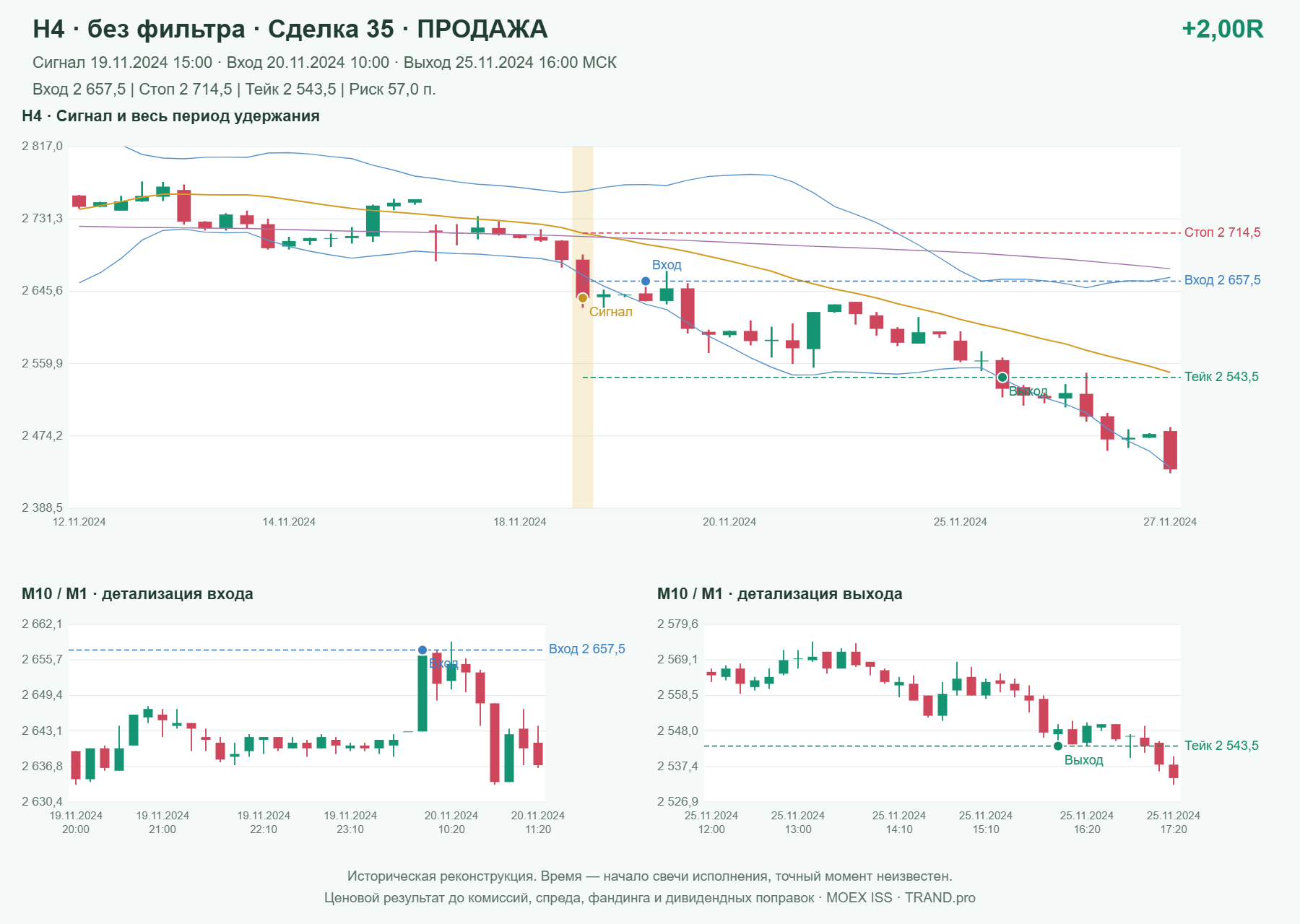The image size is (1300, 924).
Task: Select the chart title H4 · без фильтра
Action: click(139, 29)
